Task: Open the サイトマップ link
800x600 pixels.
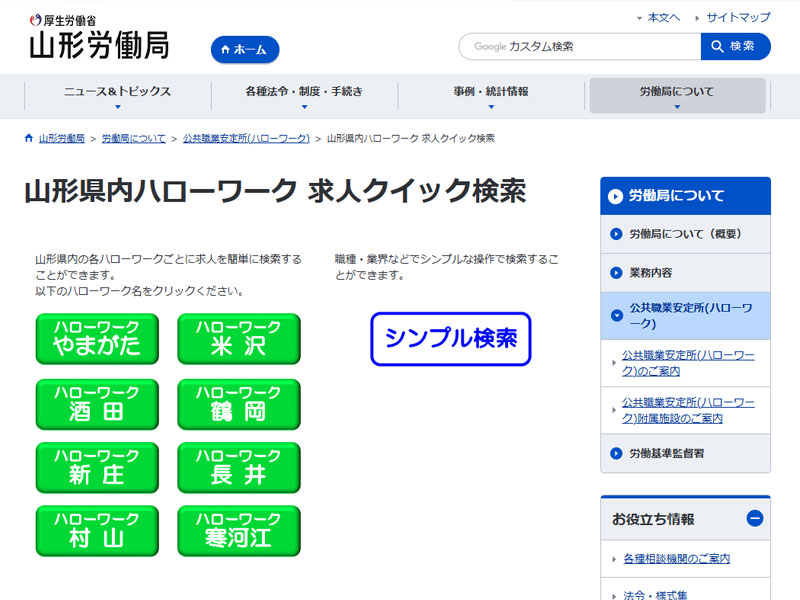Action: pos(738,17)
